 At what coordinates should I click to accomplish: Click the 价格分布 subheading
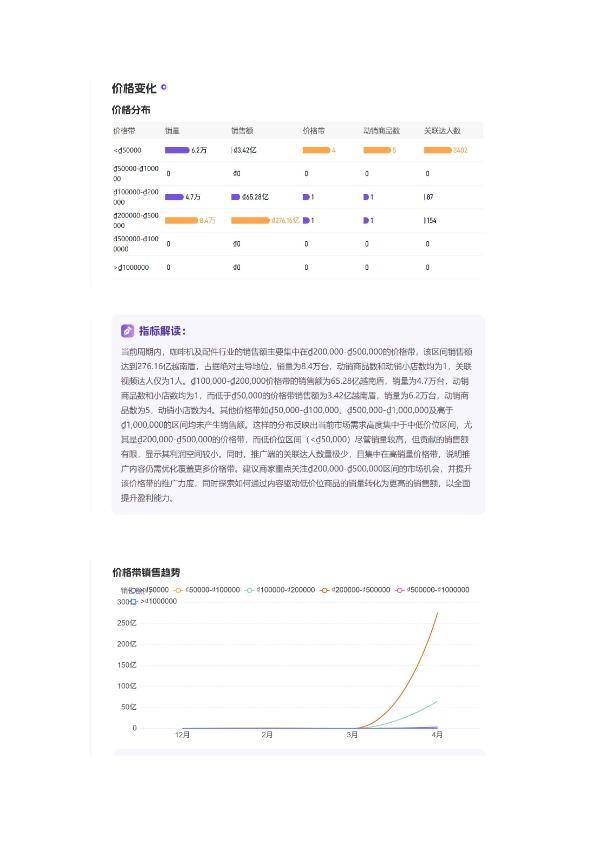point(131,110)
